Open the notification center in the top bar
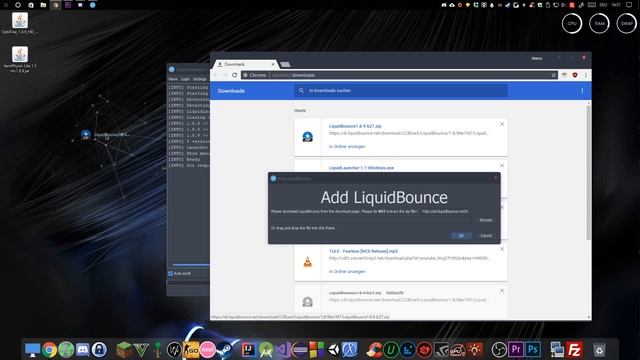This screenshot has width=640, height=360. click(629, 5)
